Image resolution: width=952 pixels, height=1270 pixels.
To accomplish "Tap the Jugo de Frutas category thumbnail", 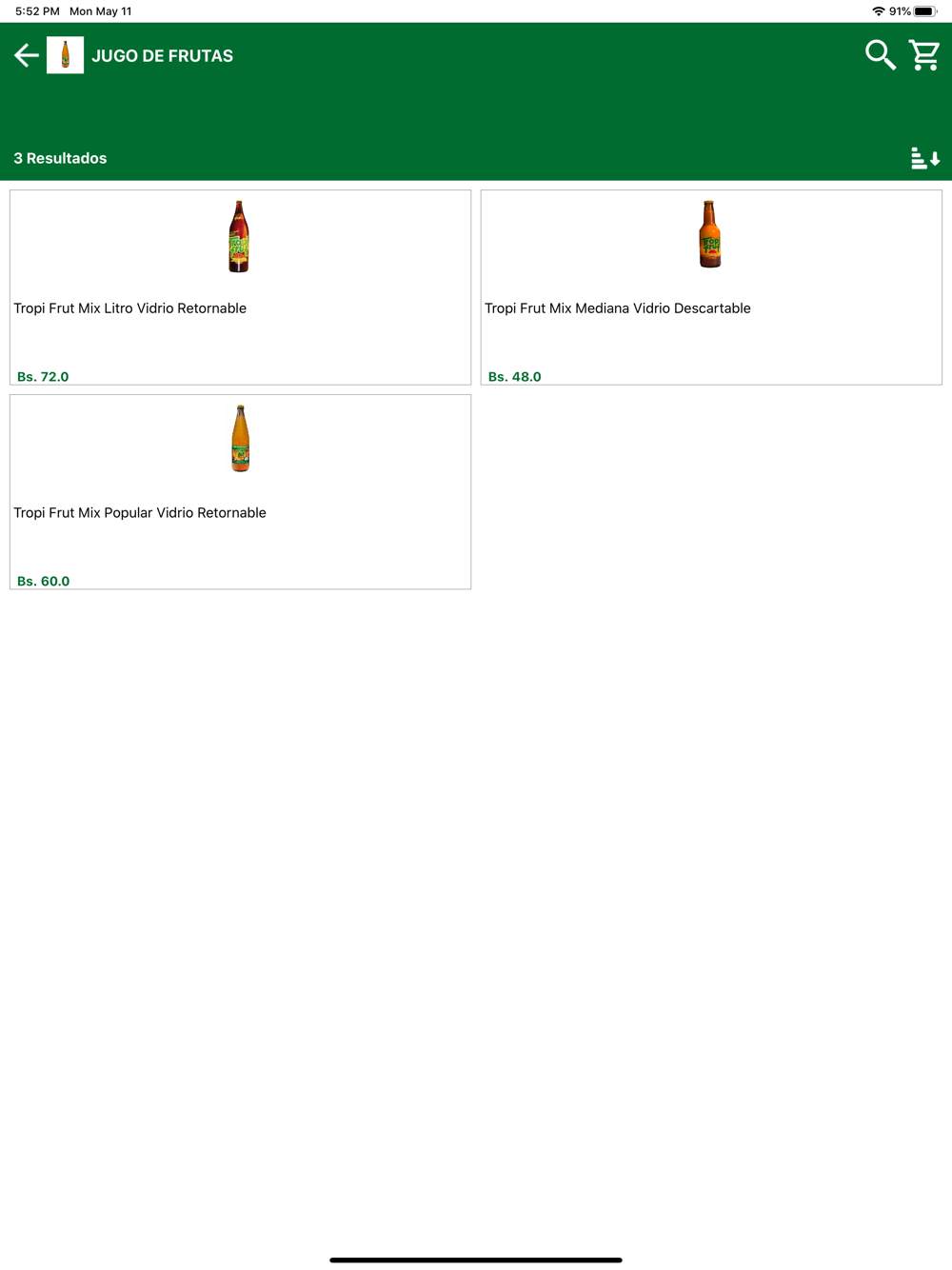I will [65, 55].
